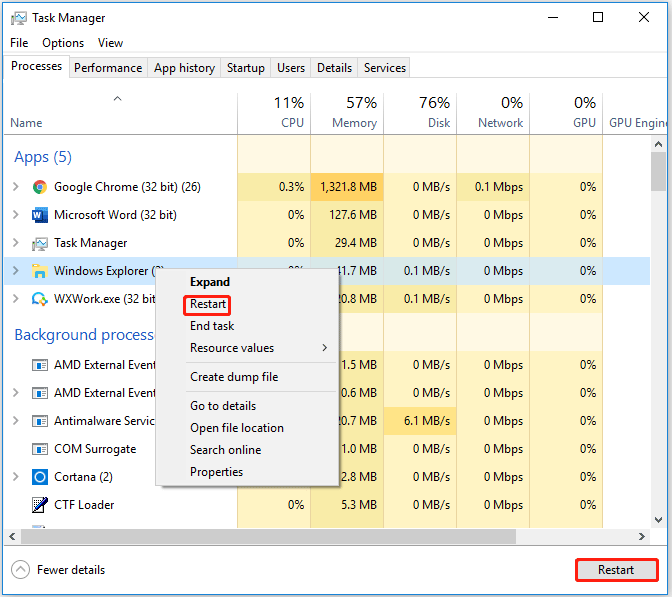The width and height of the screenshot is (672, 597).
Task: Sort by the Name column header
Action: click(120, 113)
